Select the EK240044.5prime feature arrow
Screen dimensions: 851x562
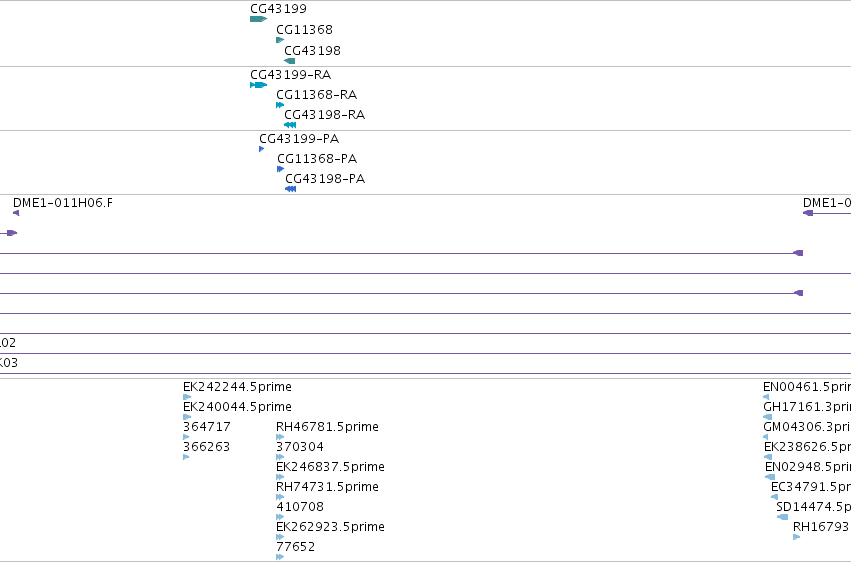[x=187, y=417]
